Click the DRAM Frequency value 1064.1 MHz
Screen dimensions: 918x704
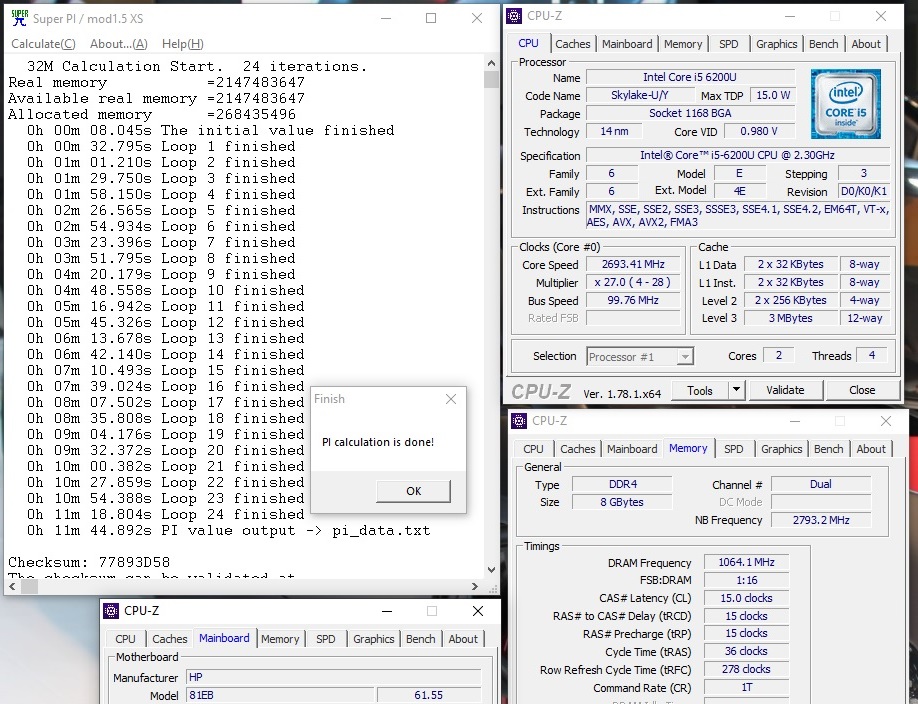[x=746, y=562]
